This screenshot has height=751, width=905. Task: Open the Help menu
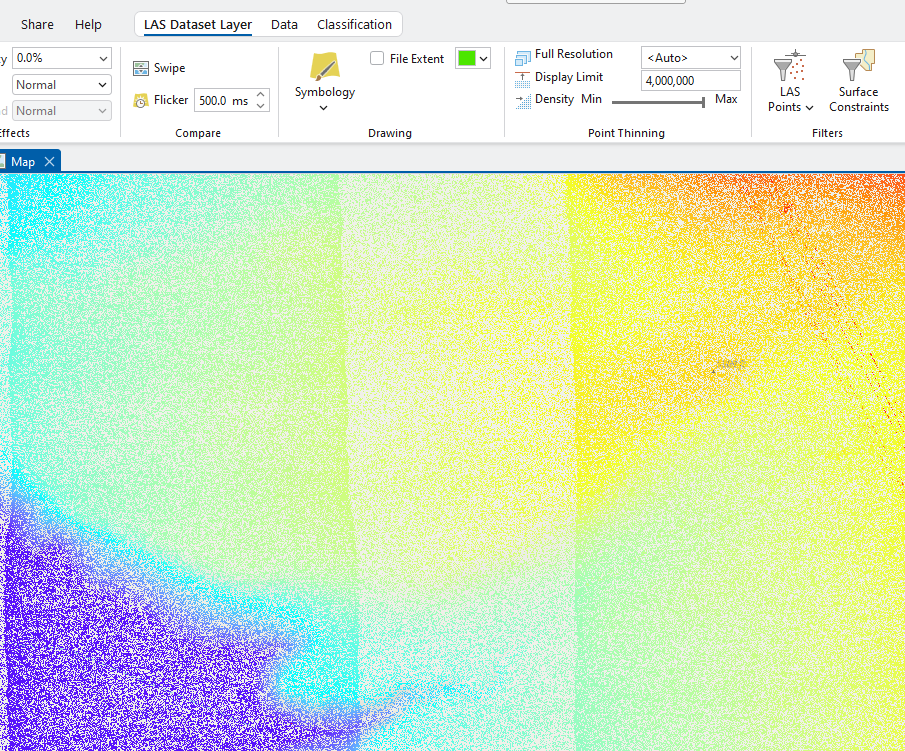tap(88, 24)
